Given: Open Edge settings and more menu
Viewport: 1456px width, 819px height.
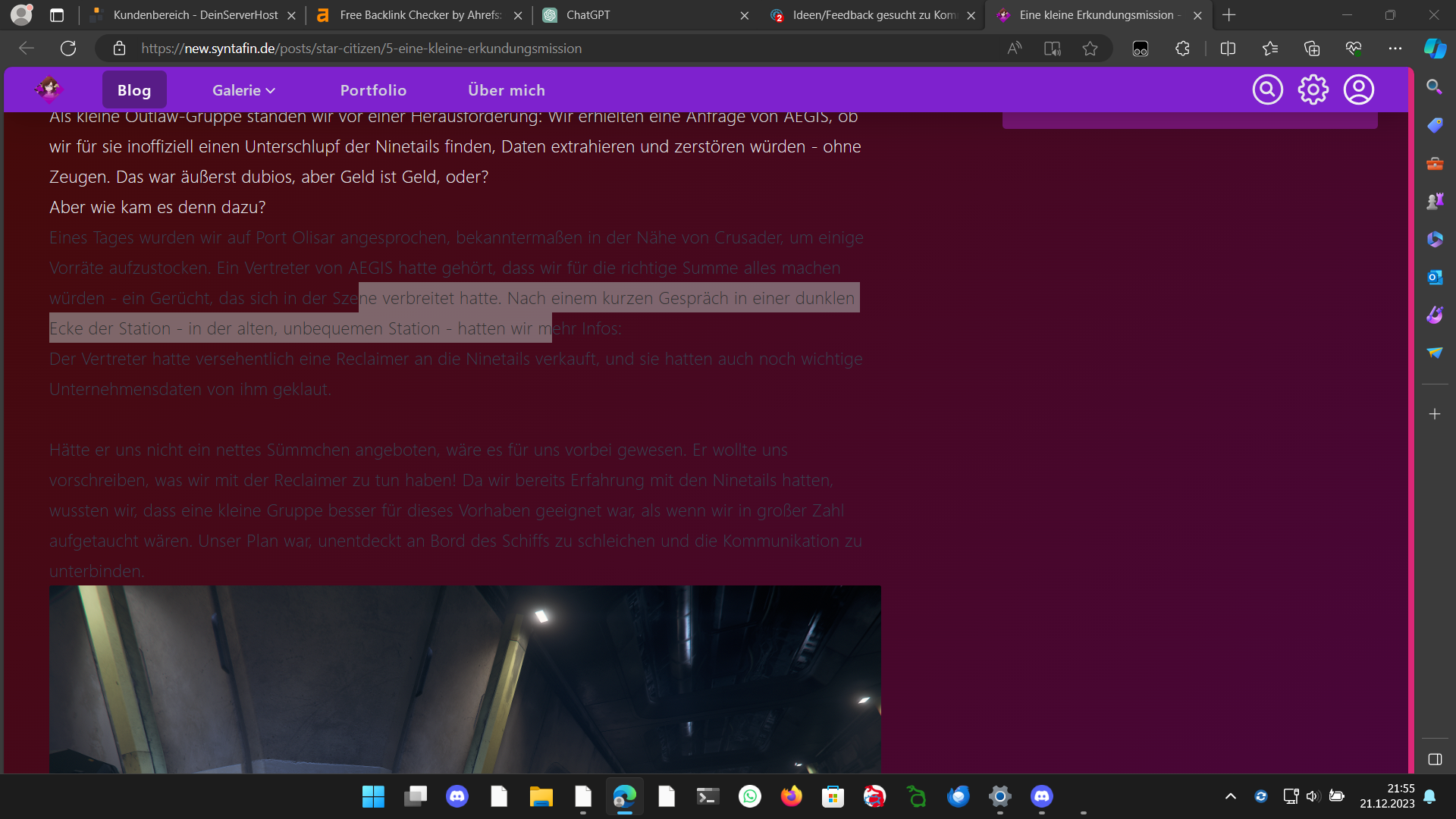Looking at the screenshot, I should pyautogui.click(x=1395, y=49).
